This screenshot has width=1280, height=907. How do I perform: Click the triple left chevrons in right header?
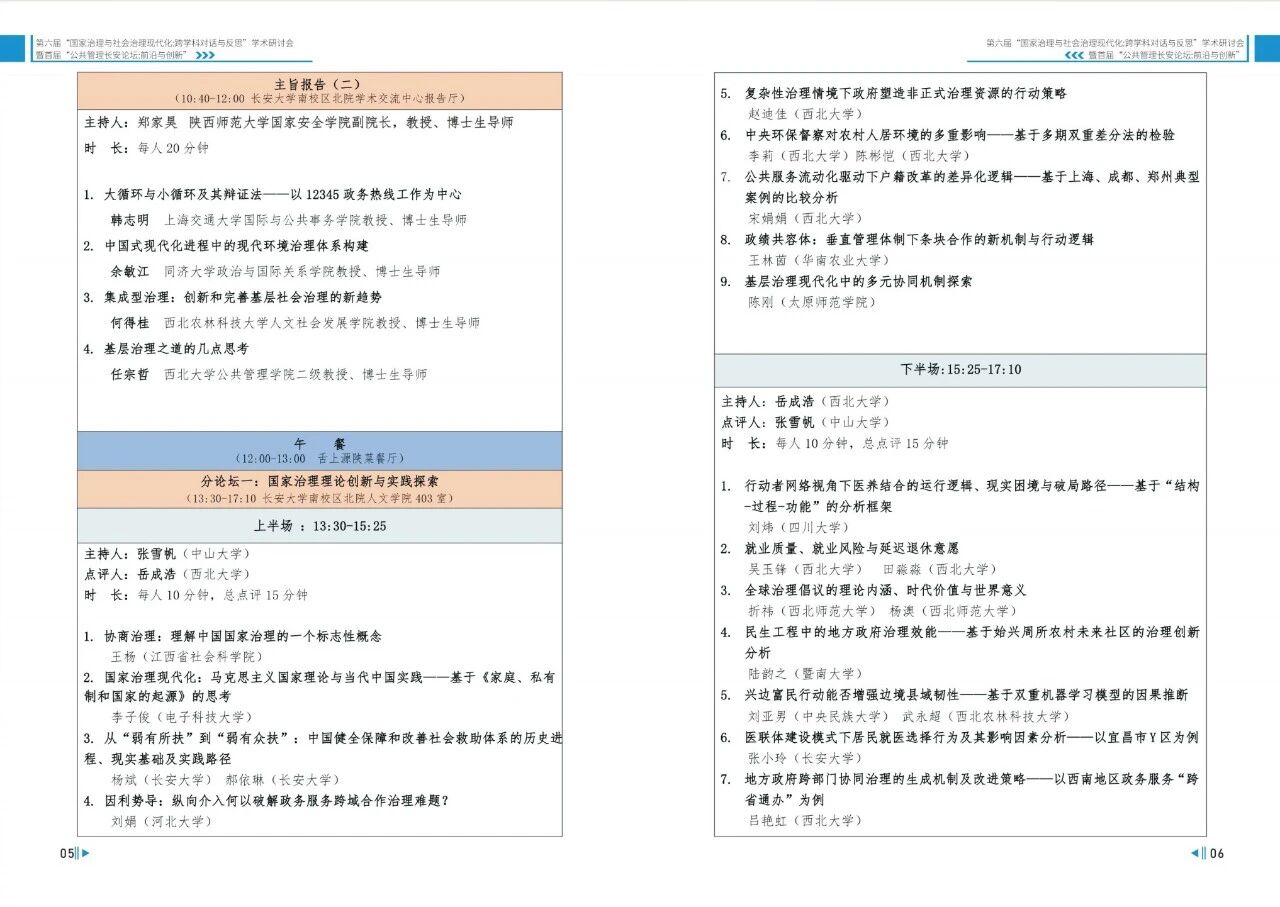click(1074, 56)
